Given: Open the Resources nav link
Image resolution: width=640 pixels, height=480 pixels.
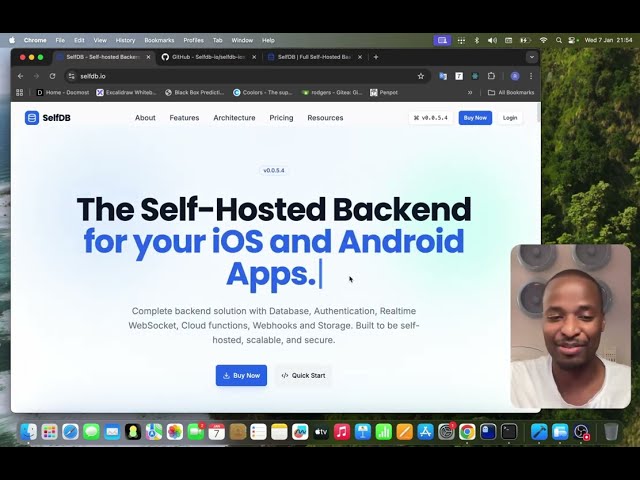Looking at the screenshot, I should point(325,118).
